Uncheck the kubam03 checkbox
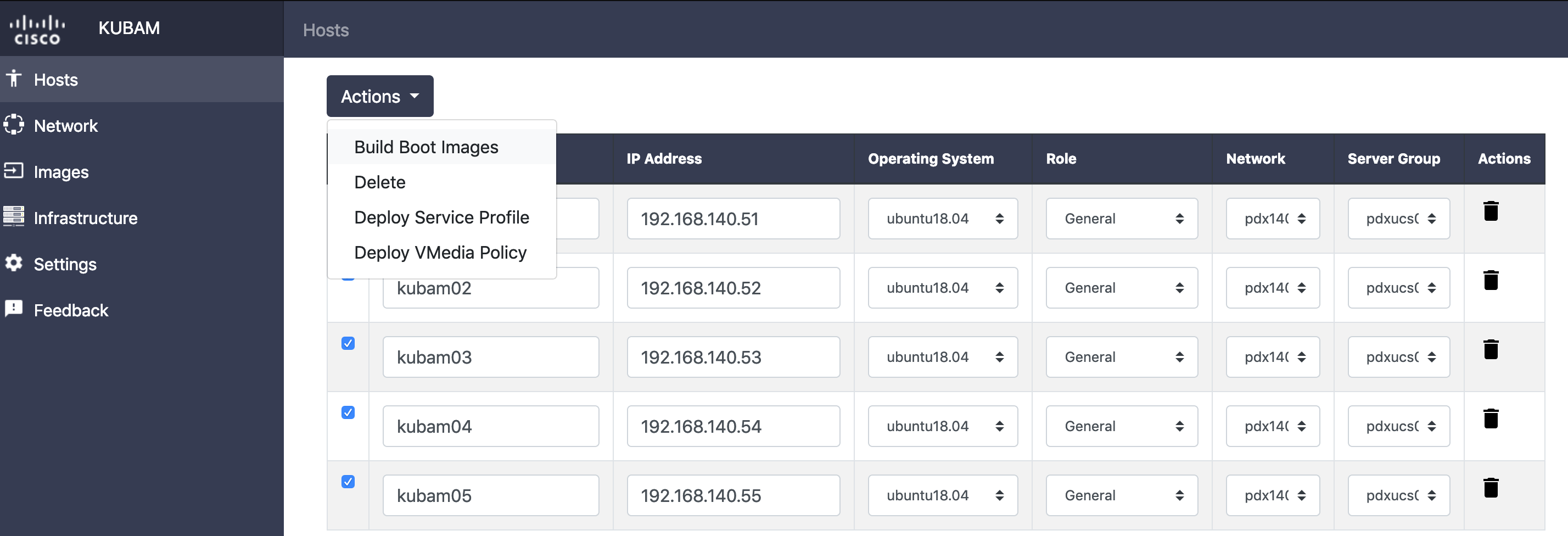1568x536 pixels. coord(348,344)
